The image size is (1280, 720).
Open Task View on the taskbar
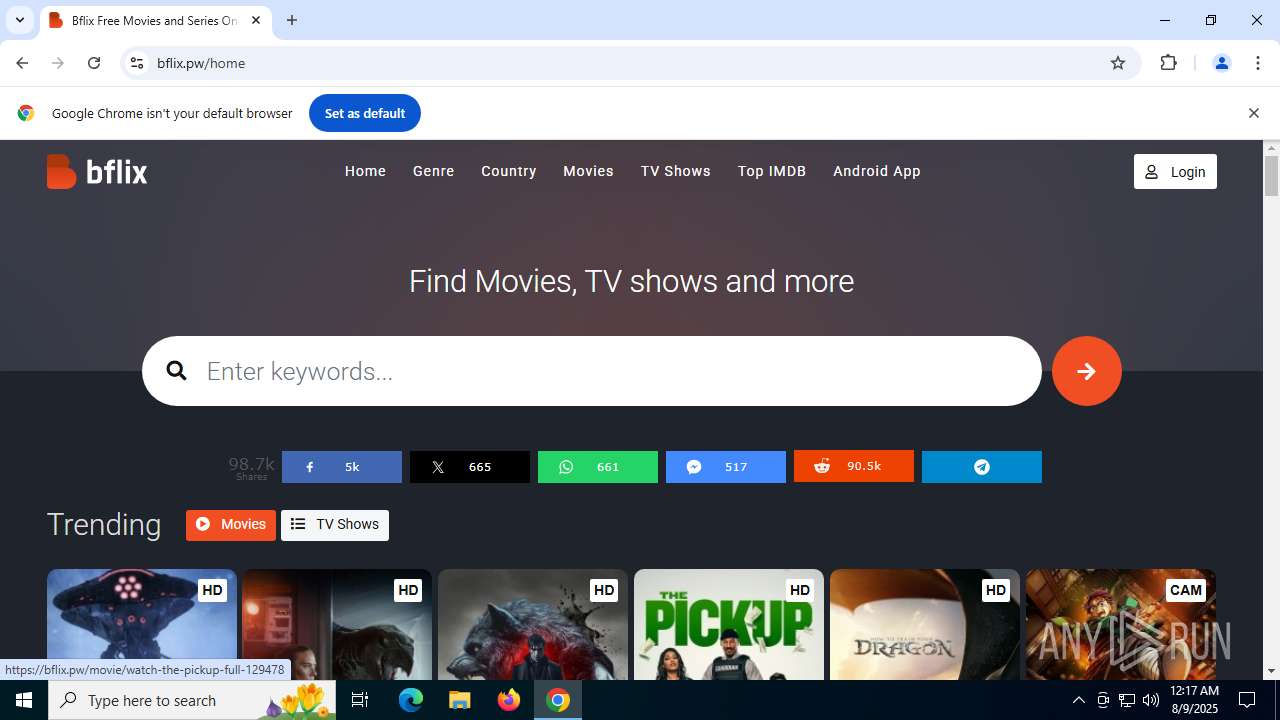pos(360,700)
